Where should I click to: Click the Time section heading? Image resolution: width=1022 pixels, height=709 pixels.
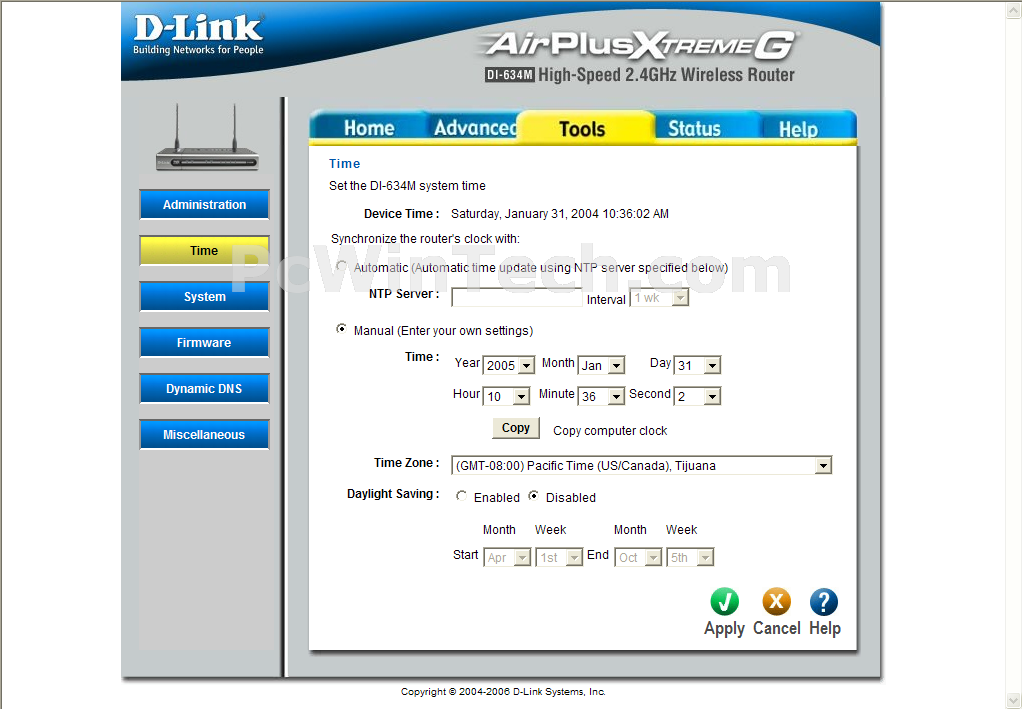(344, 164)
